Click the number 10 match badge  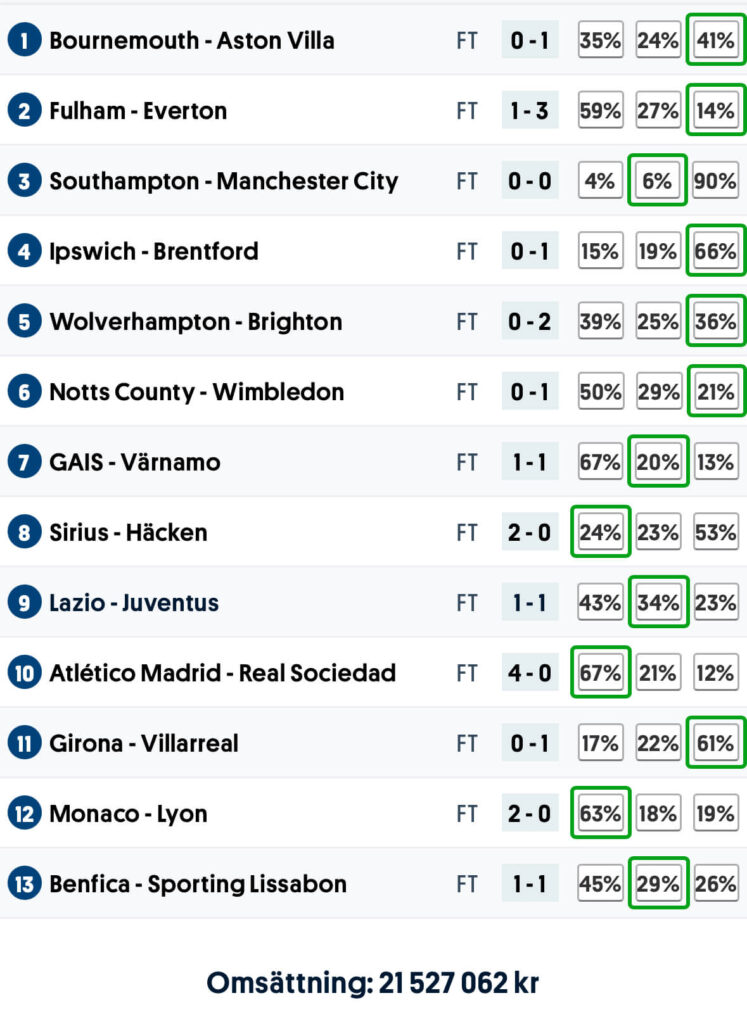[23, 673]
